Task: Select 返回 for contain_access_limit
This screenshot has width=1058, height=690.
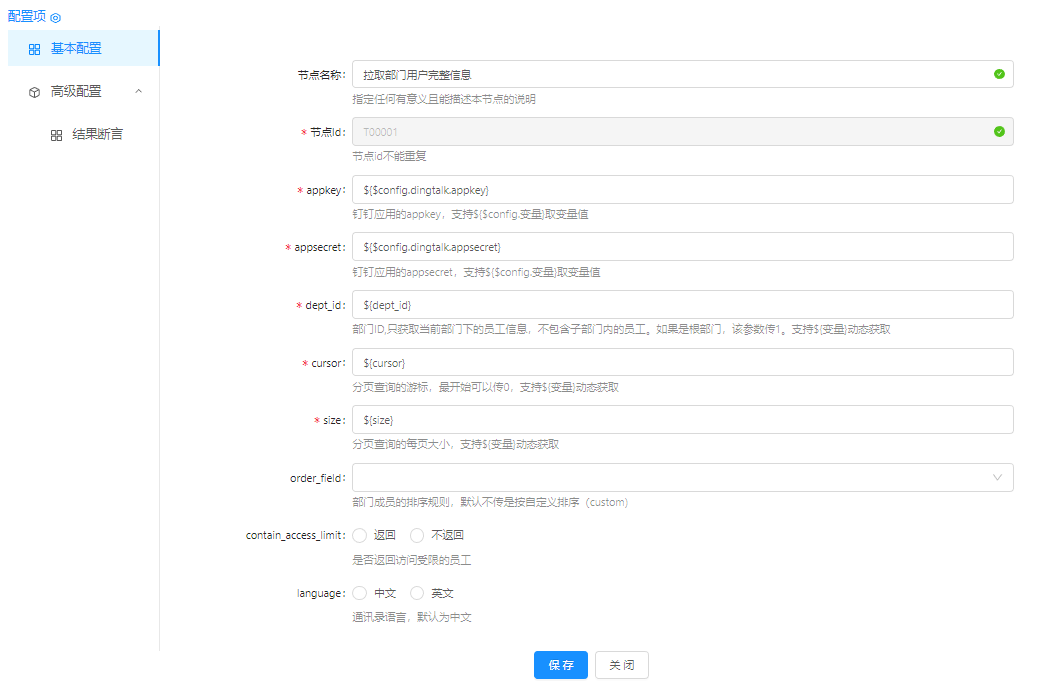Action: tap(360, 535)
